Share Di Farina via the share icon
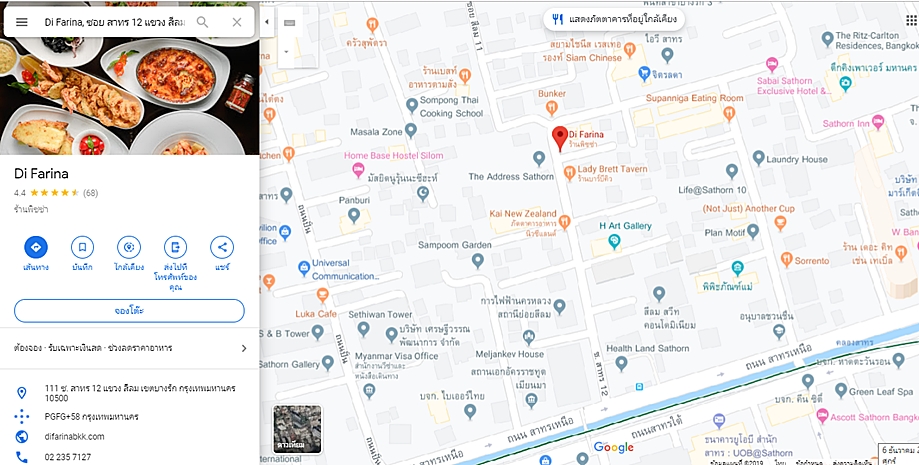Image resolution: width=919 pixels, height=465 pixels. pos(222,247)
